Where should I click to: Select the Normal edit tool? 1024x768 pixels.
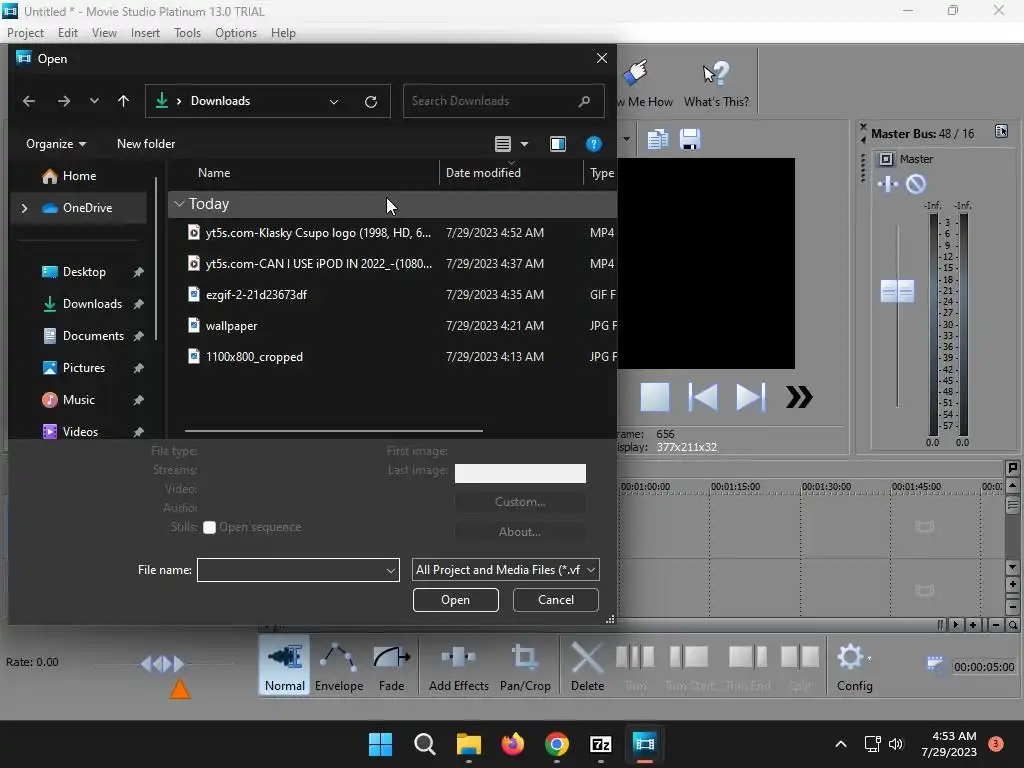[x=285, y=665]
